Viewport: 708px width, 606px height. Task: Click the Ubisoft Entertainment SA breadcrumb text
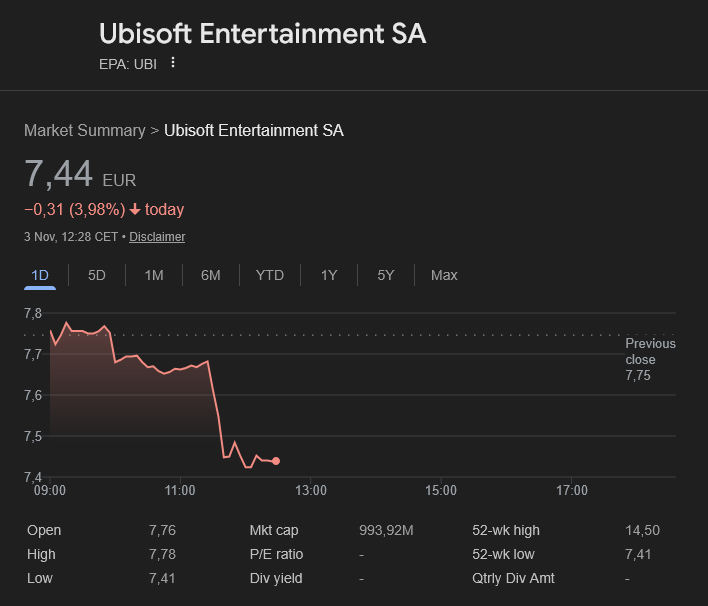click(x=254, y=130)
